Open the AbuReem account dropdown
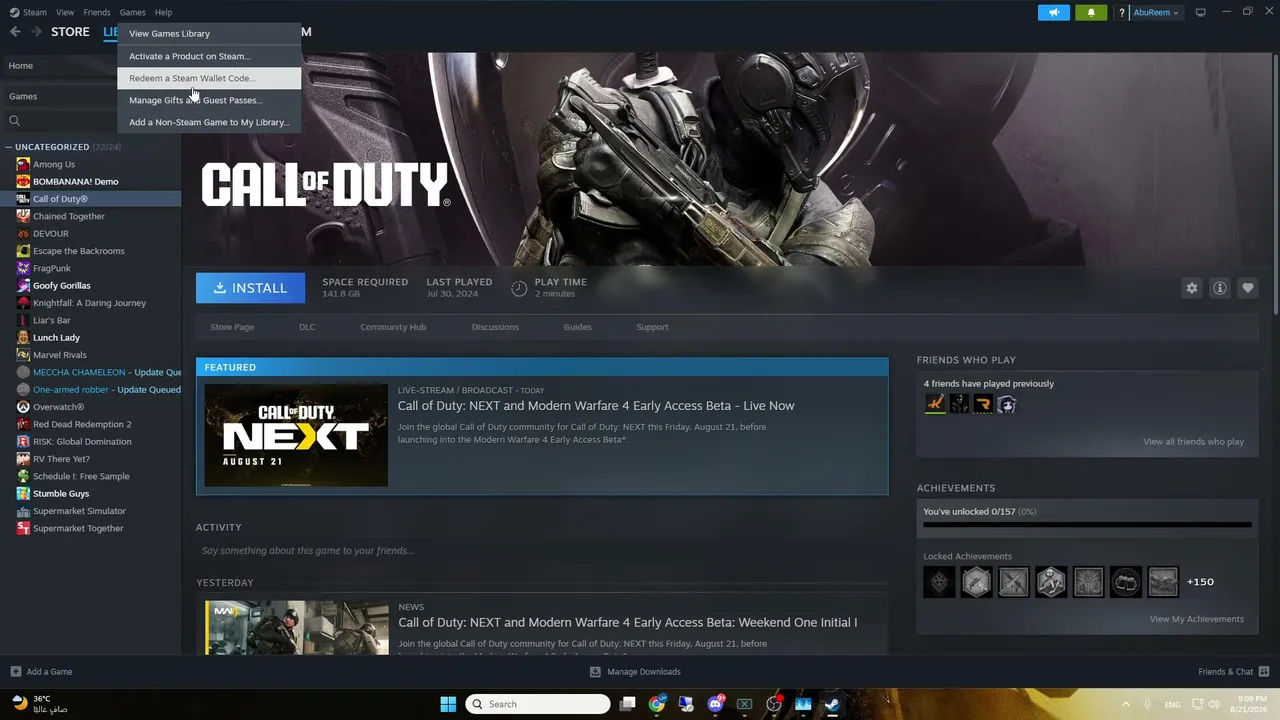1280x720 pixels. (1156, 13)
